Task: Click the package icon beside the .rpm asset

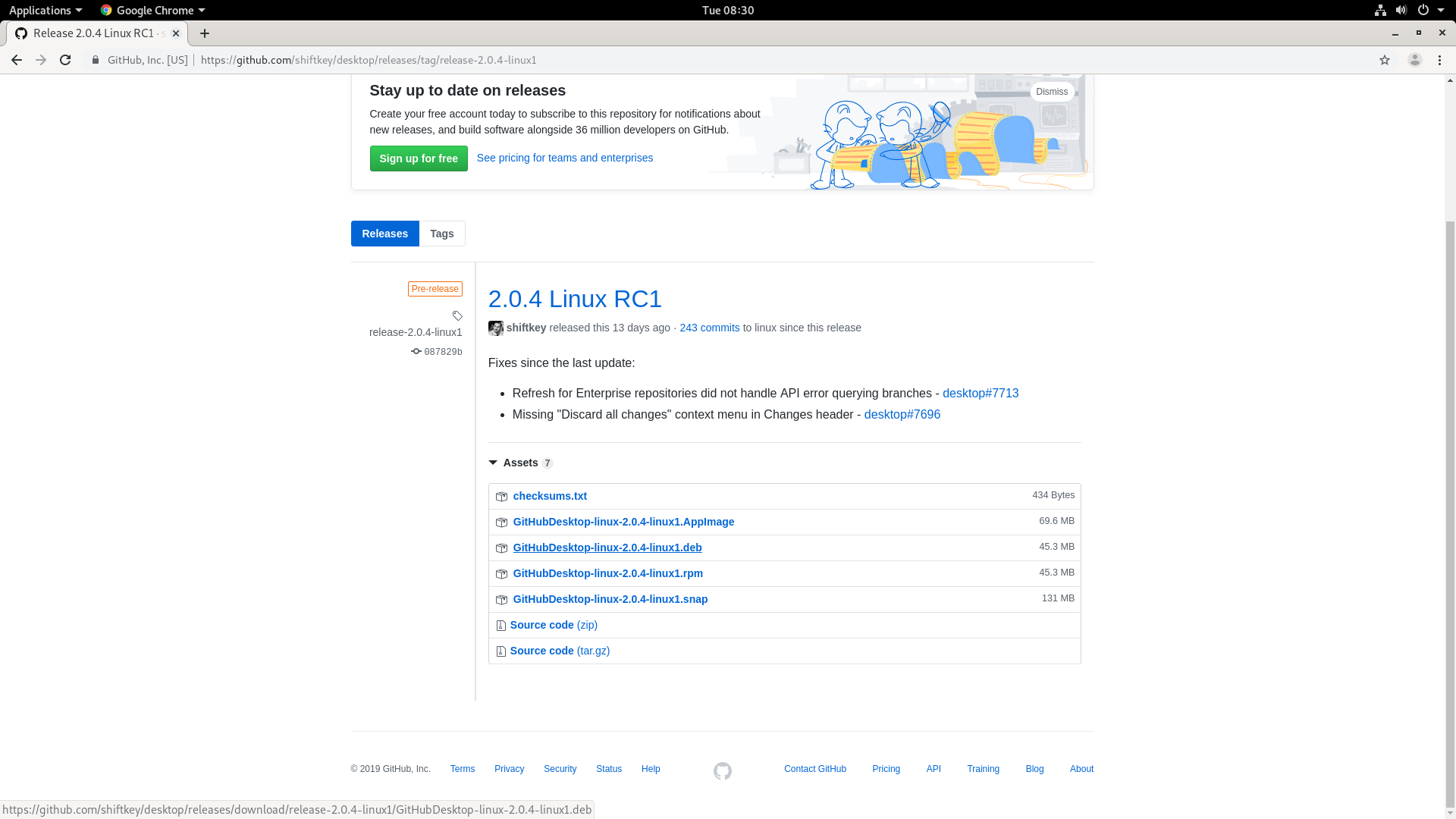Action: point(501,574)
